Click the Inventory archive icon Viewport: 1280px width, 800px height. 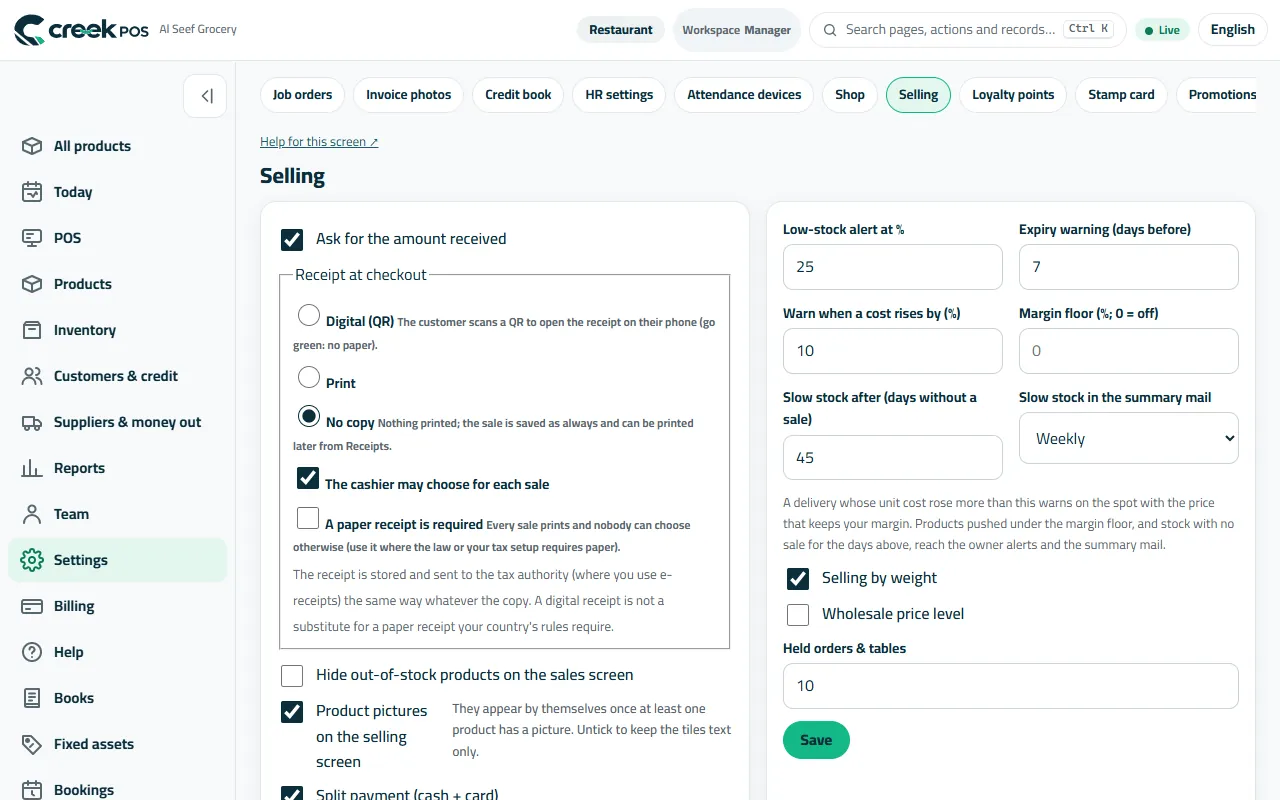[32, 330]
